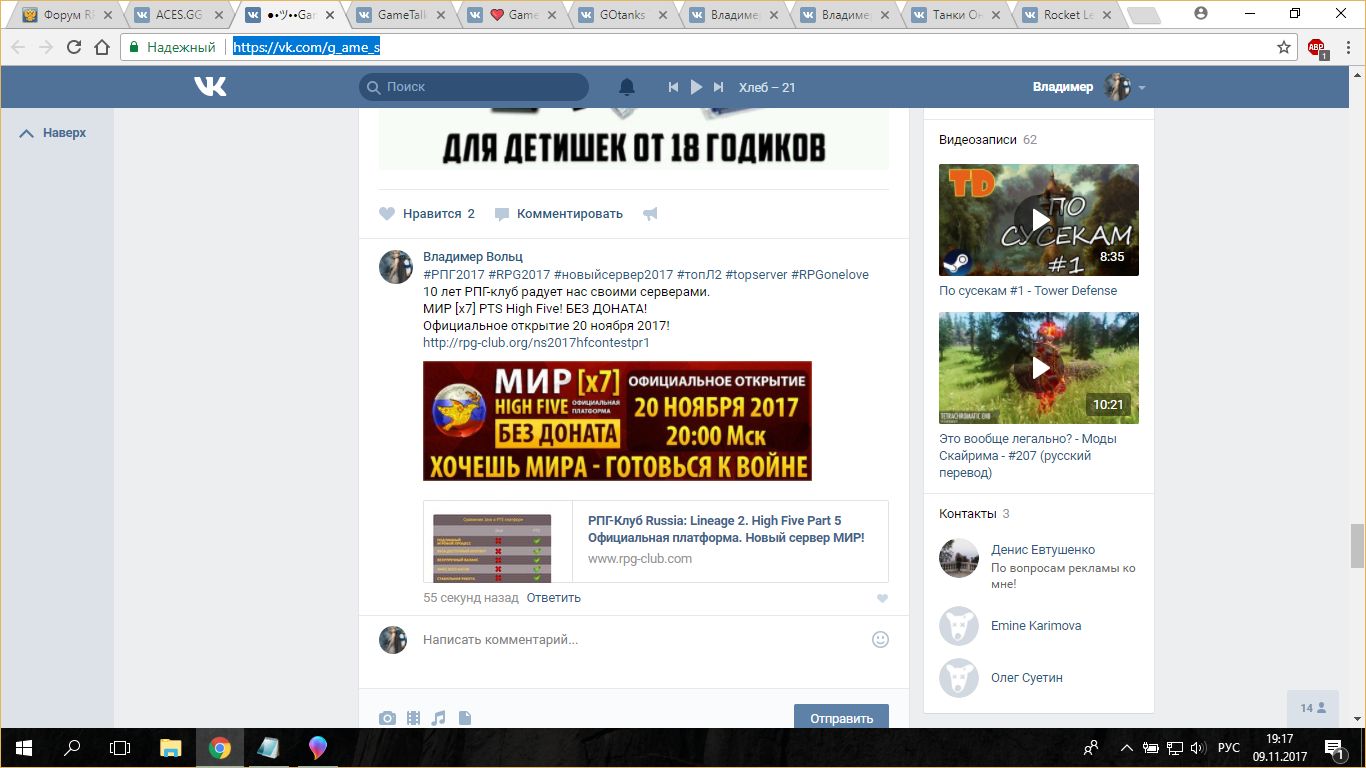Play the По сусекам #1 video thumbnail

(1039, 220)
